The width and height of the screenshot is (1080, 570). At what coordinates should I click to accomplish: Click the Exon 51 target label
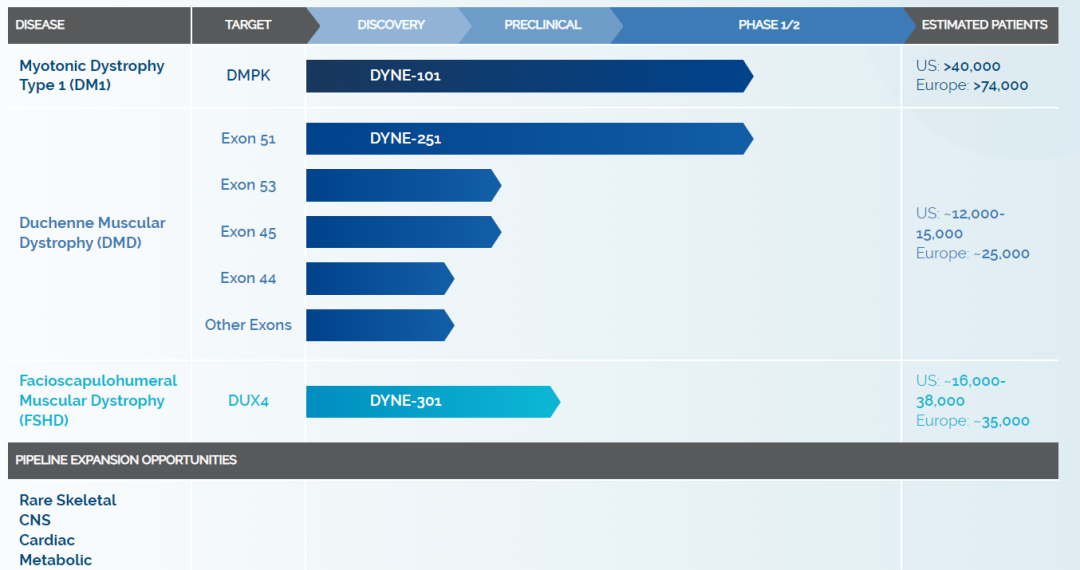coord(248,138)
